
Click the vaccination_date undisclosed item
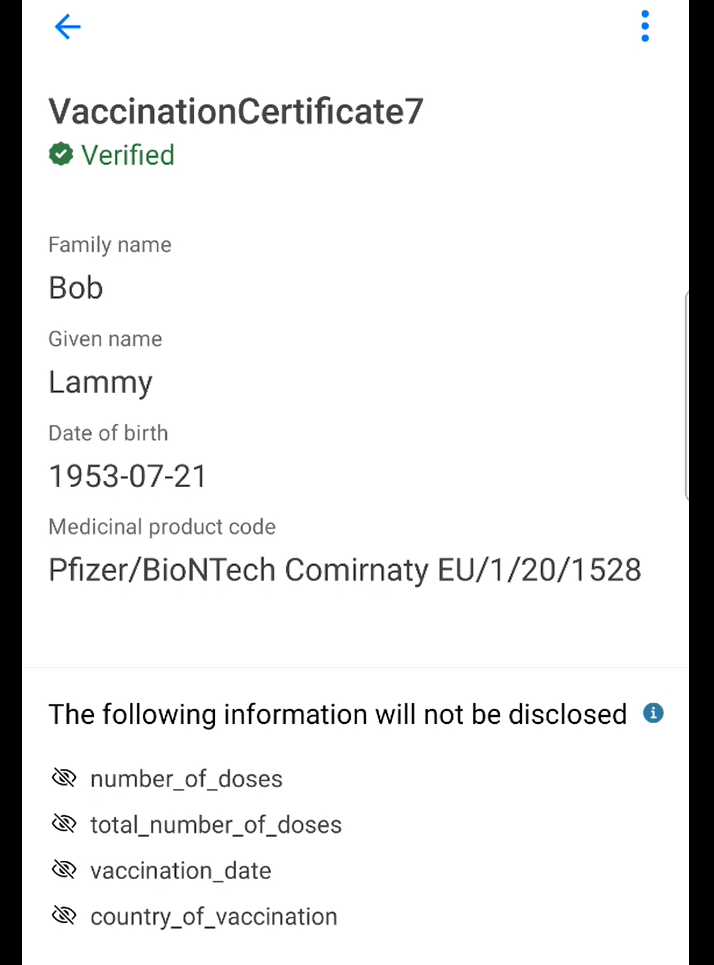tap(180, 871)
